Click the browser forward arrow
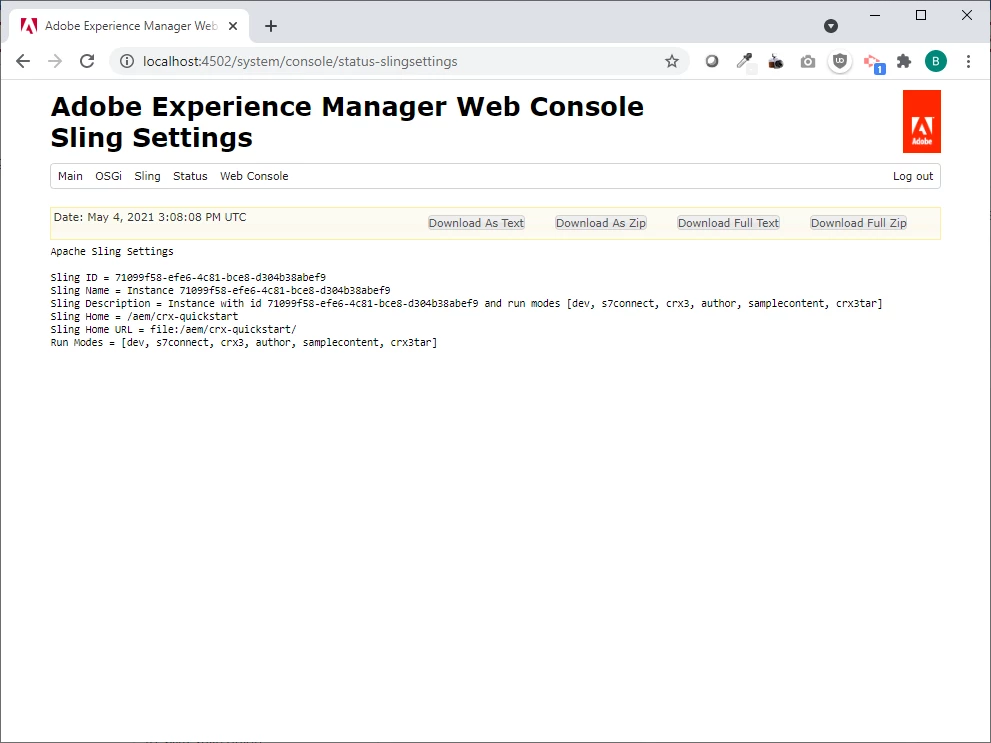This screenshot has width=991, height=743. point(55,61)
